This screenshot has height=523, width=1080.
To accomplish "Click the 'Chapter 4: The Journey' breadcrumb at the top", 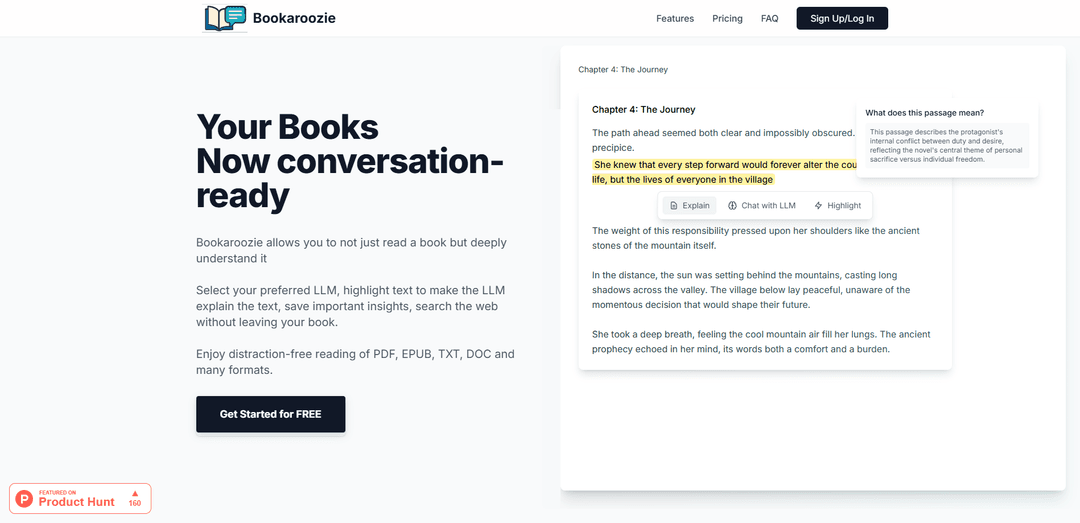I will [623, 70].
